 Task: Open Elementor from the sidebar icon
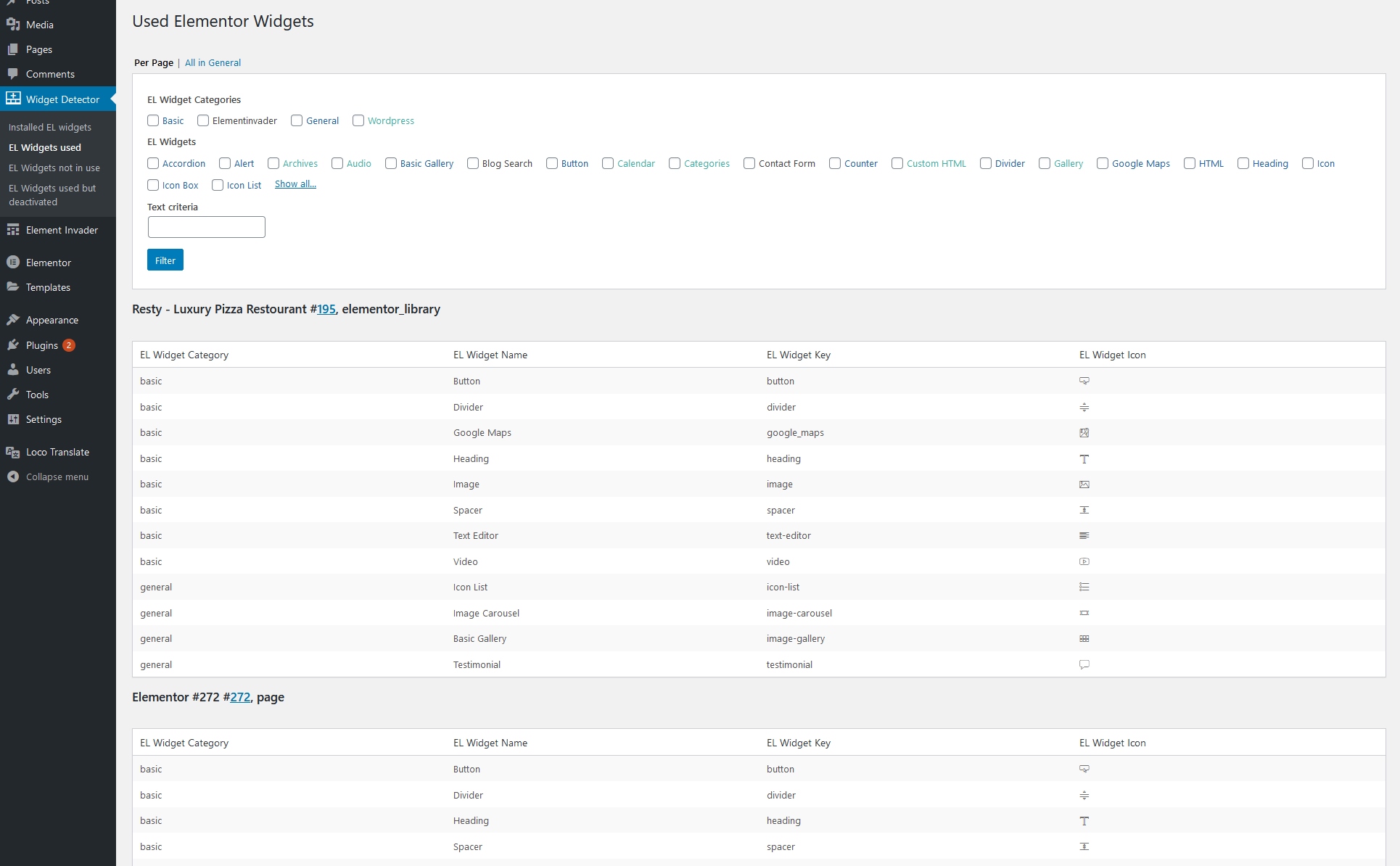(13, 263)
